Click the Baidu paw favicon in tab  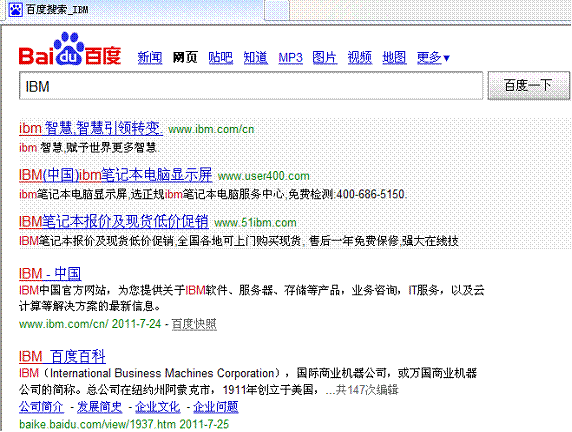click(x=15, y=9)
